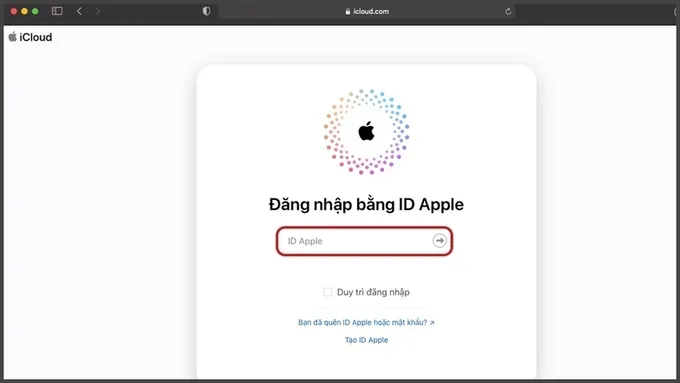The image size is (680, 383).
Task: Focus the ID Apple input field
Action: (x=364, y=241)
